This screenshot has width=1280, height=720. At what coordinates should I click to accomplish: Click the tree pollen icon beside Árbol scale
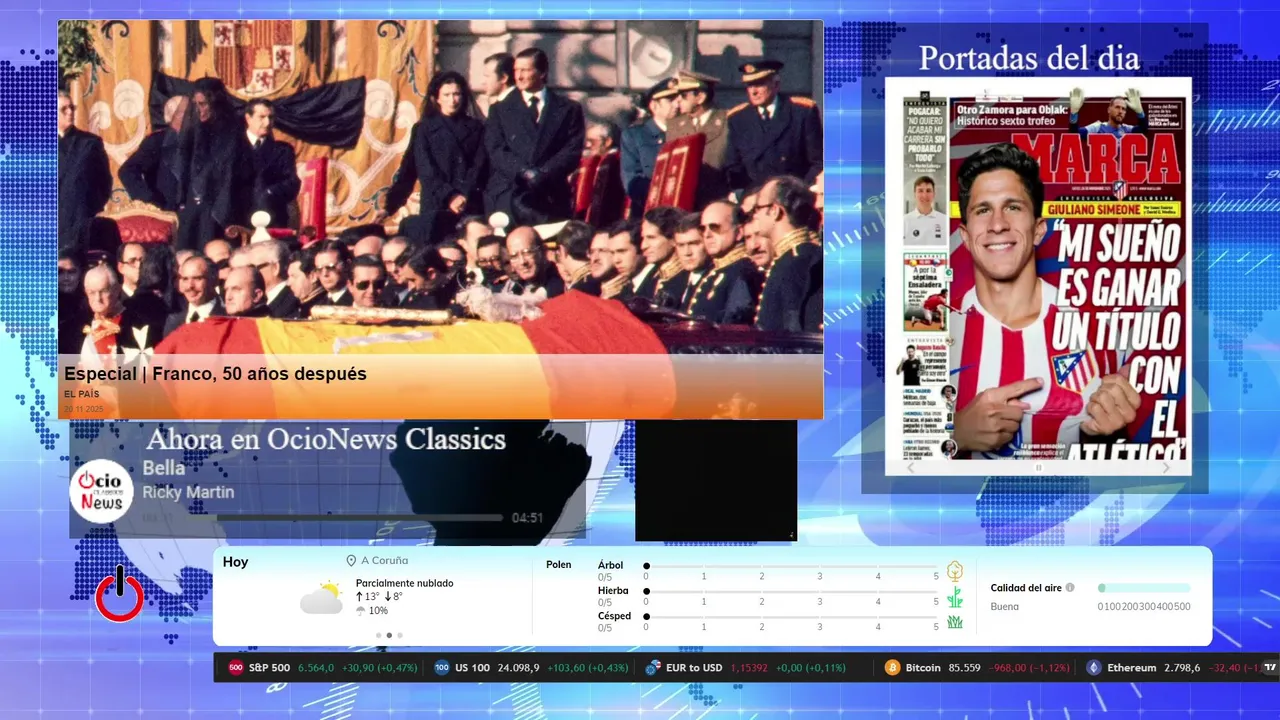pos(955,571)
